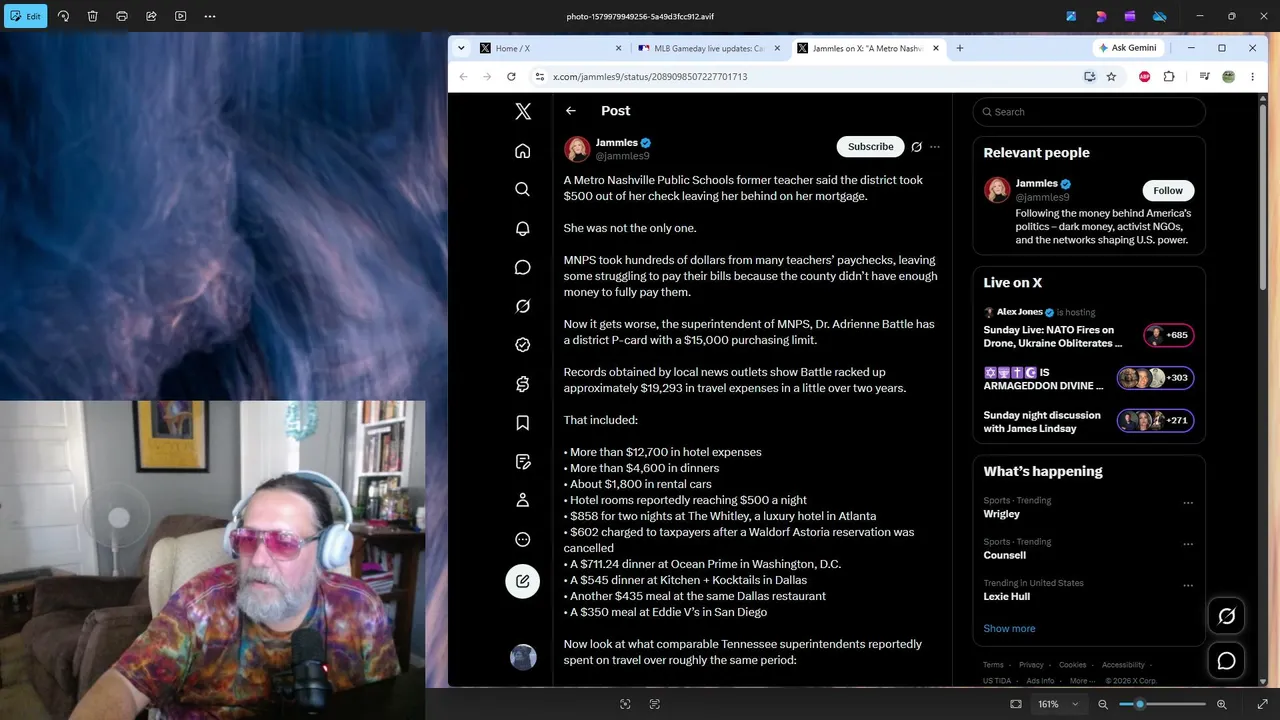The width and height of the screenshot is (1280, 720).
Task: Print the photo from Photos toolbar
Action: click(x=122, y=16)
